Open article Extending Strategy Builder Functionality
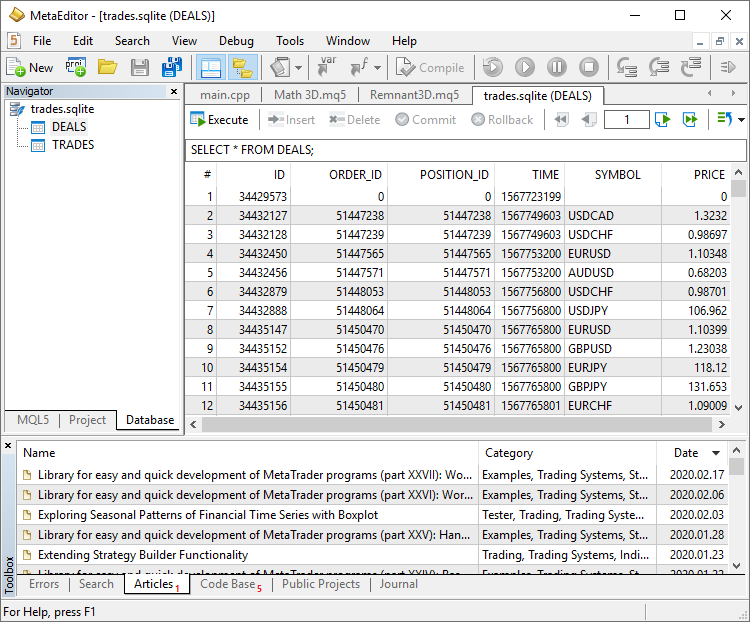Image resolution: width=750 pixels, height=622 pixels. click(143, 555)
